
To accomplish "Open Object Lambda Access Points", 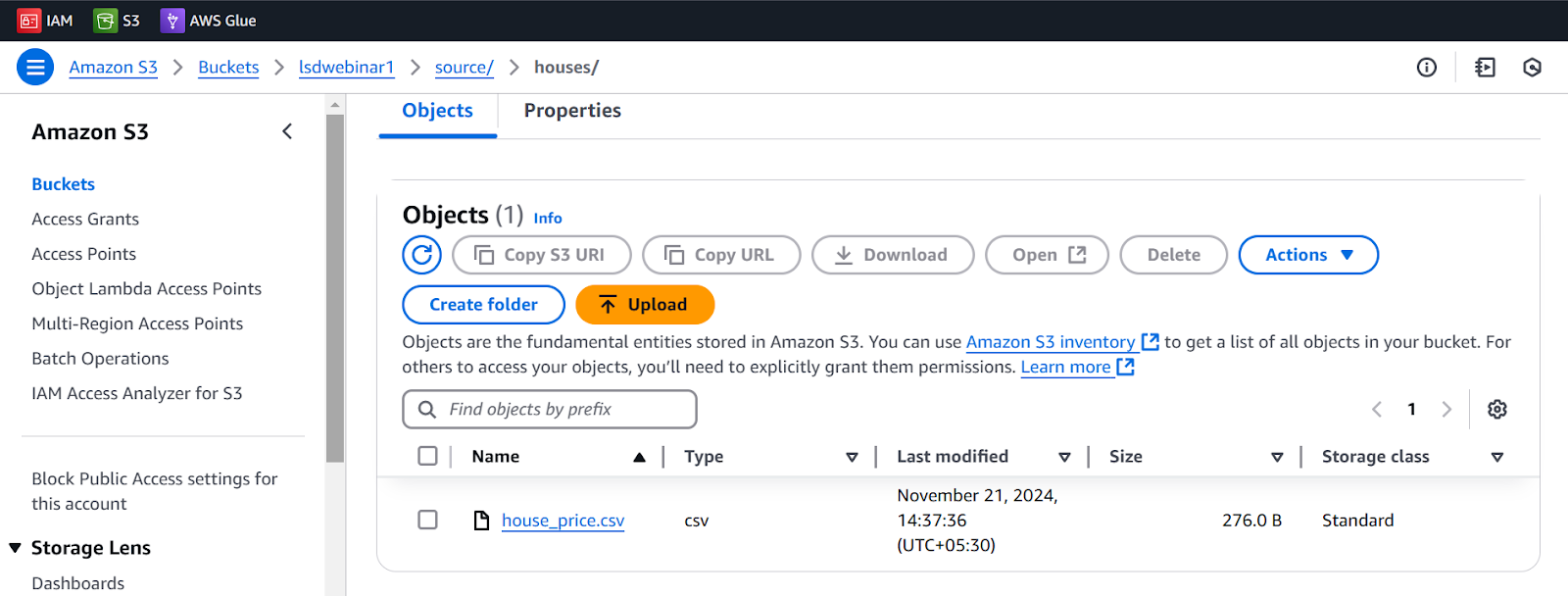I will pos(147,289).
